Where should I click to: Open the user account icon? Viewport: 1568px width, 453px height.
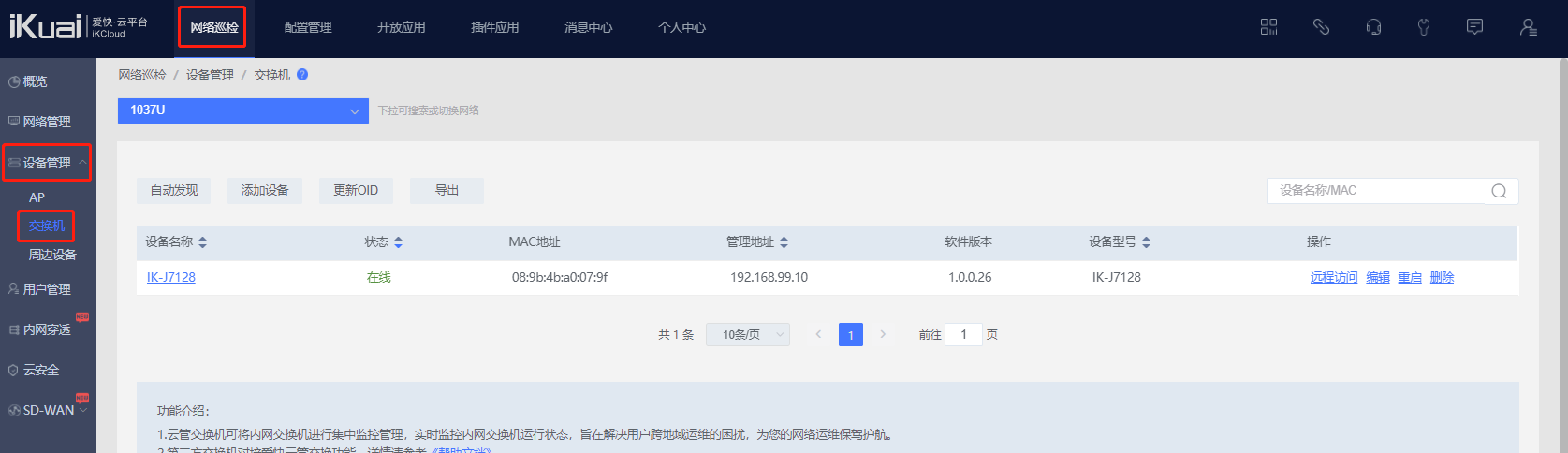(1528, 27)
